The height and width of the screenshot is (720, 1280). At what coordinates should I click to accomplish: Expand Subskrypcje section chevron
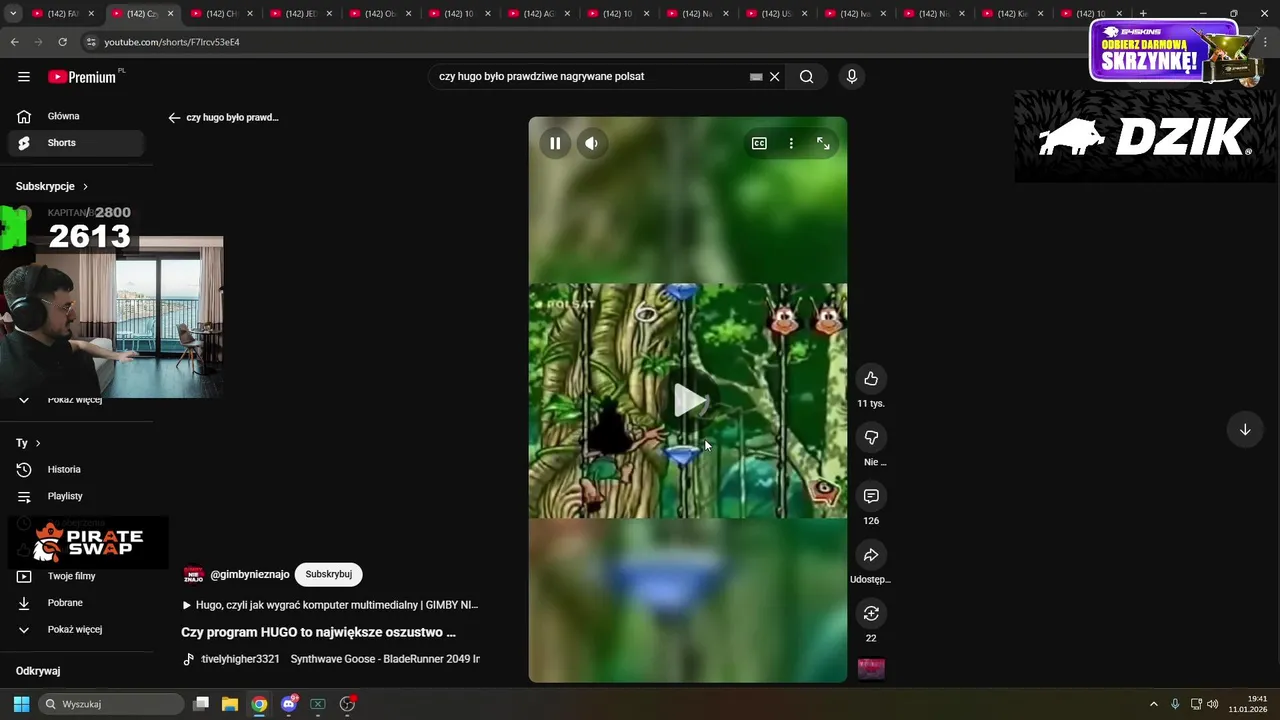[x=85, y=186]
